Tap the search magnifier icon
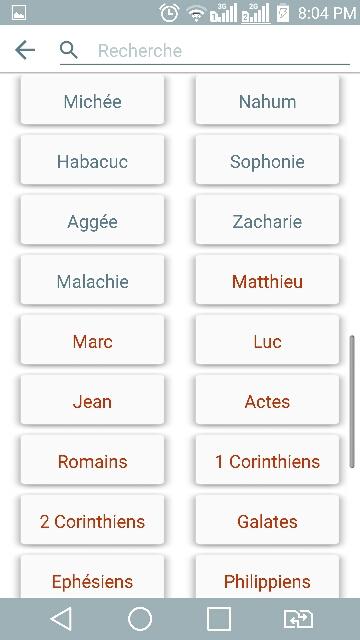The width and height of the screenshot is (360, 640). tap(69, 50)
